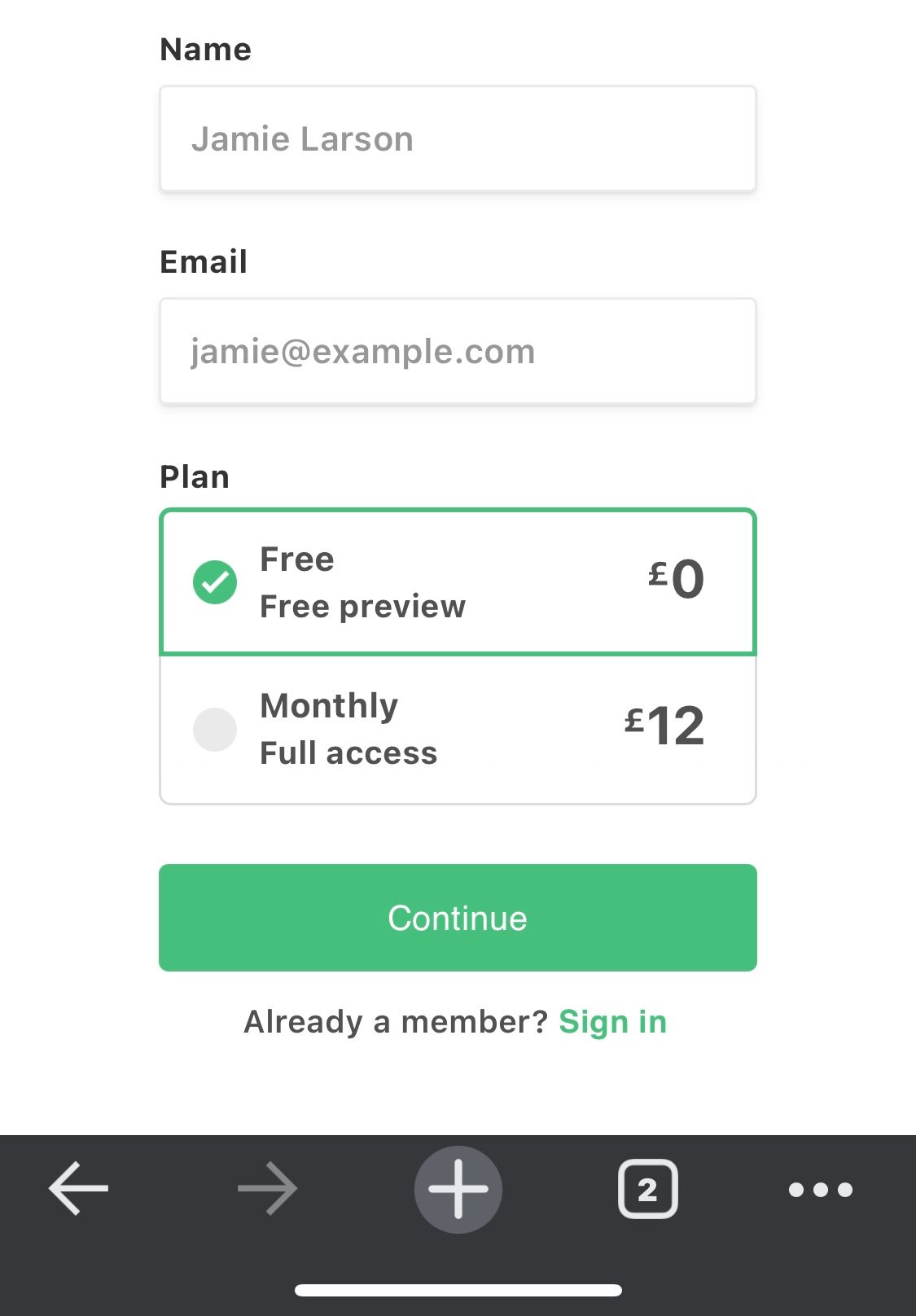This screenshot has width=916, height=1316.
Task: Tap the home indicator bar at bottom
Action: (458, 1290)
